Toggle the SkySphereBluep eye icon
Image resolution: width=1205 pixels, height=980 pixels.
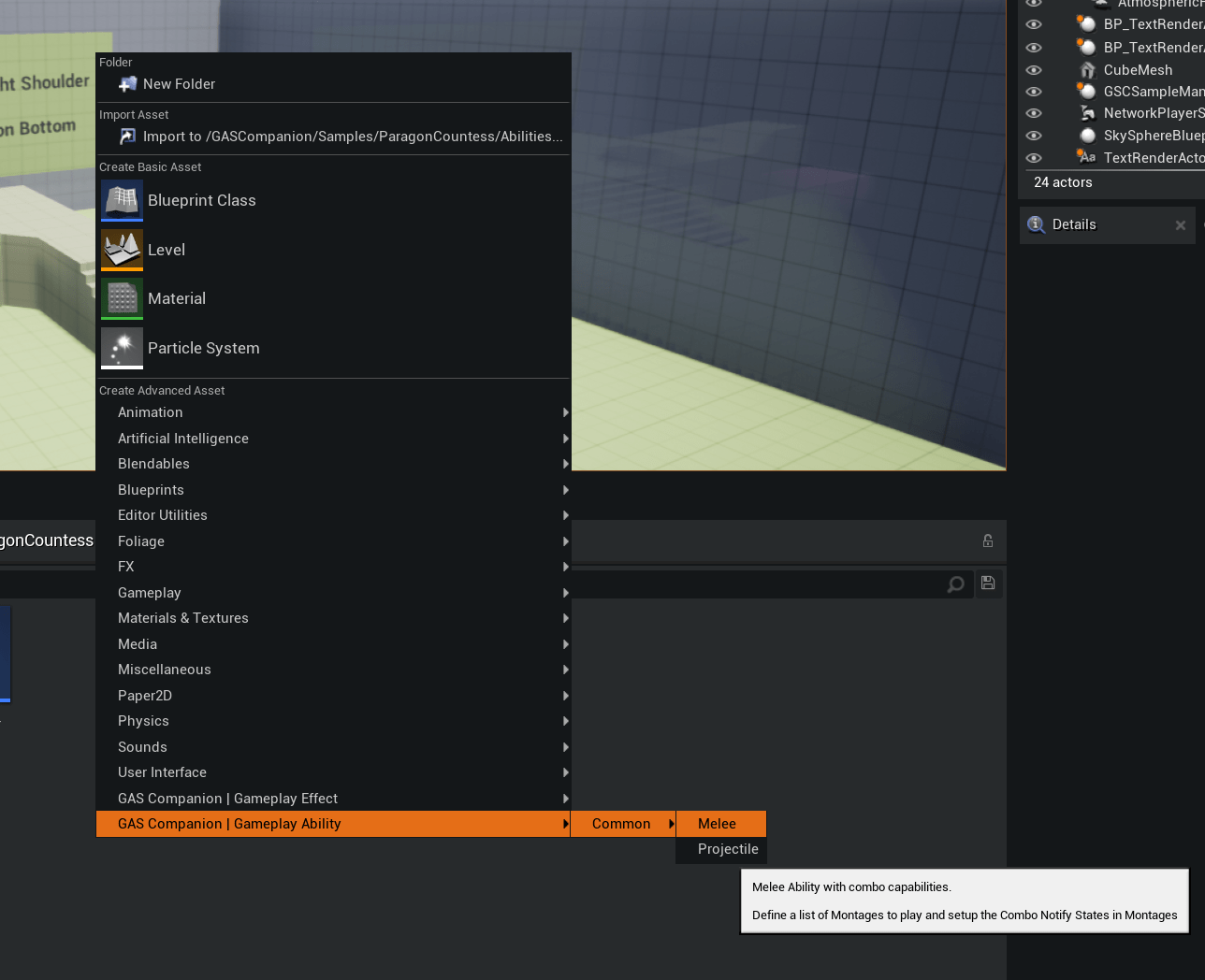pyautogui.click(x=1034, y=136)
